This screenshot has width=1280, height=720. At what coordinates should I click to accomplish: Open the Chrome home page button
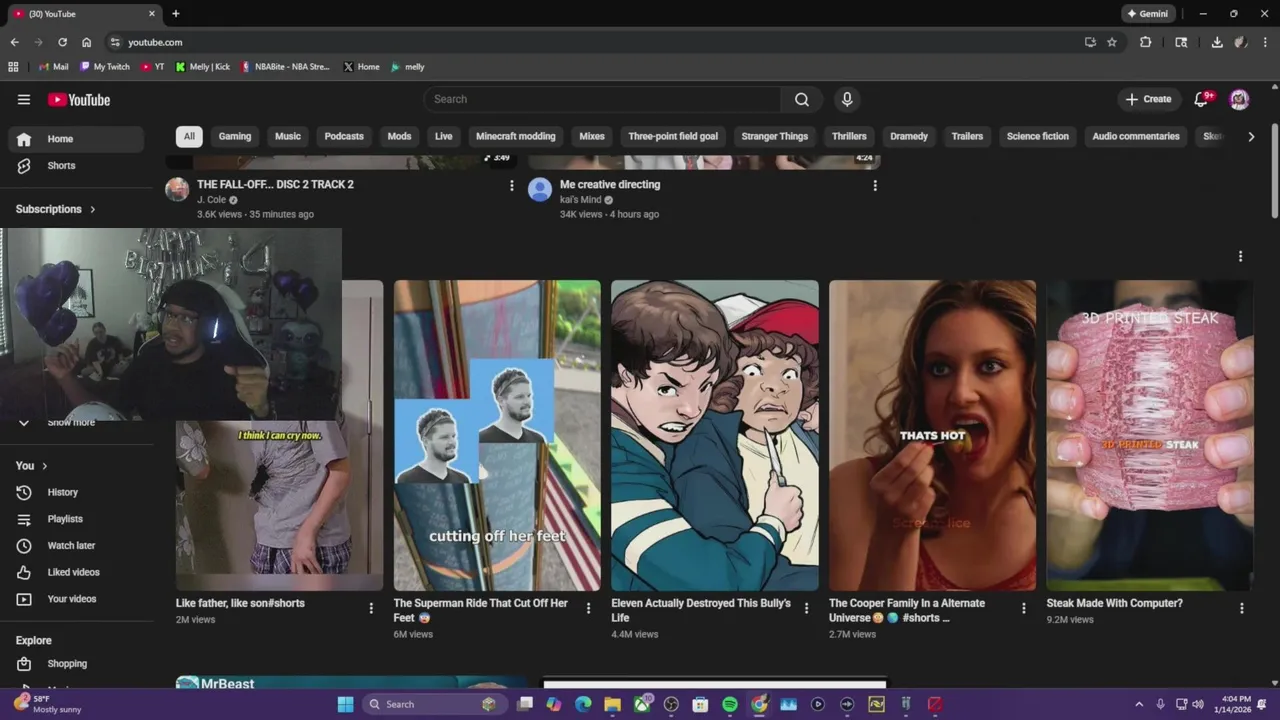pyautogui.click(x=86, y=42)
